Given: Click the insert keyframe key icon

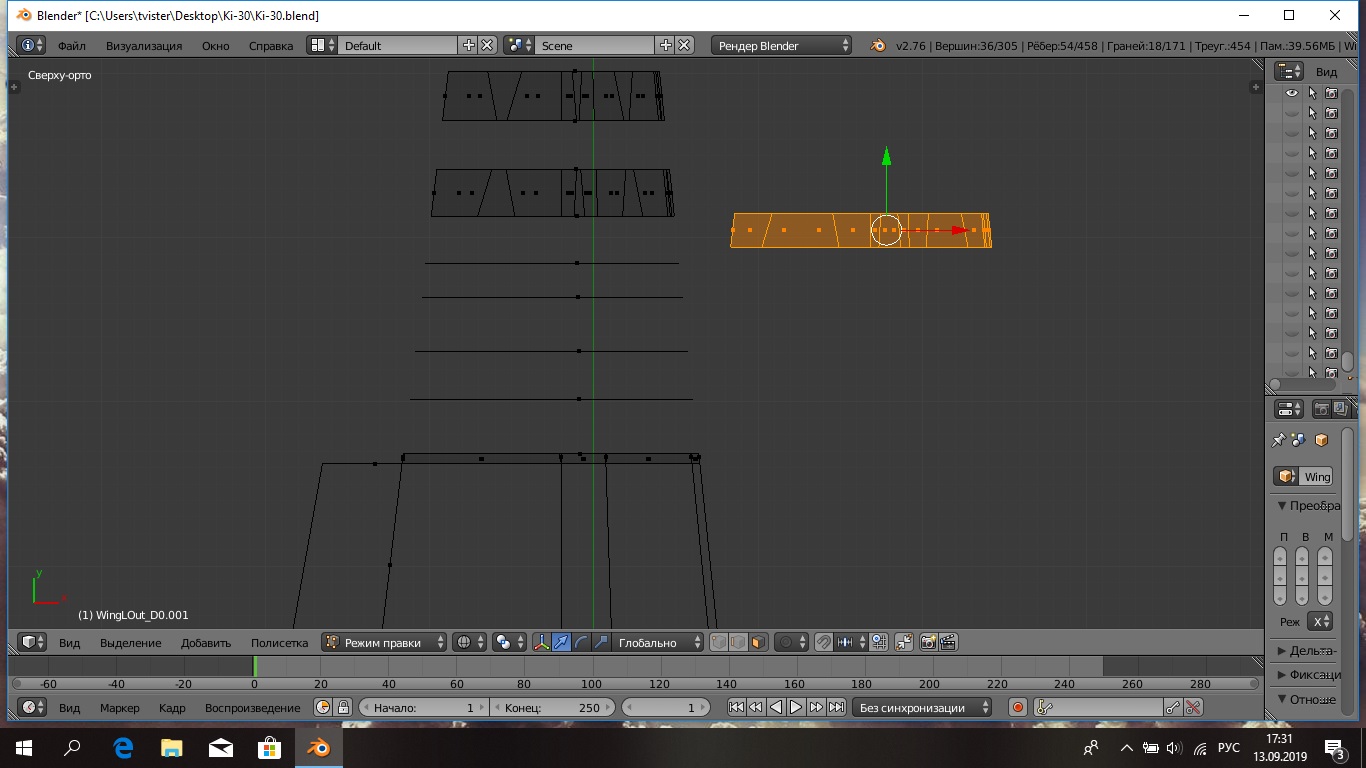Looking at the screenshot, I should pyautogui.click(x=1173, y=708).
